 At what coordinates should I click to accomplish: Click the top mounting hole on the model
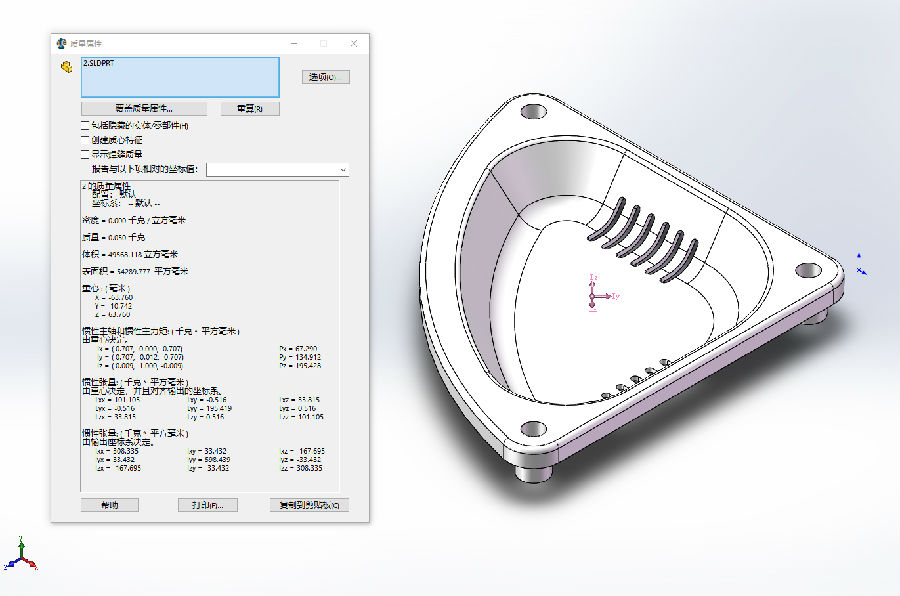pos(532,110)
